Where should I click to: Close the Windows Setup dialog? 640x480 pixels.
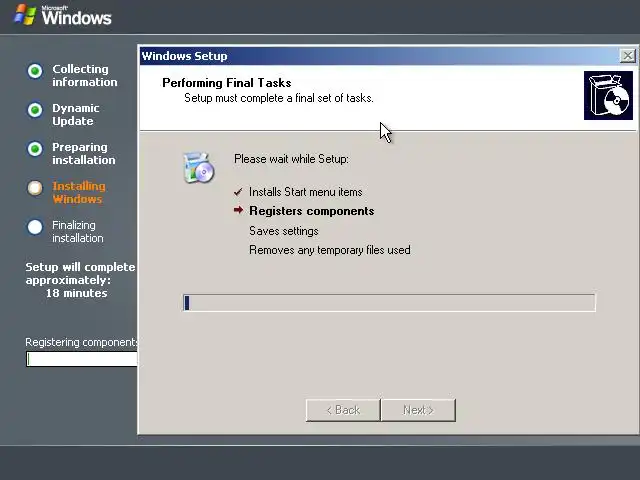[628, 56]
